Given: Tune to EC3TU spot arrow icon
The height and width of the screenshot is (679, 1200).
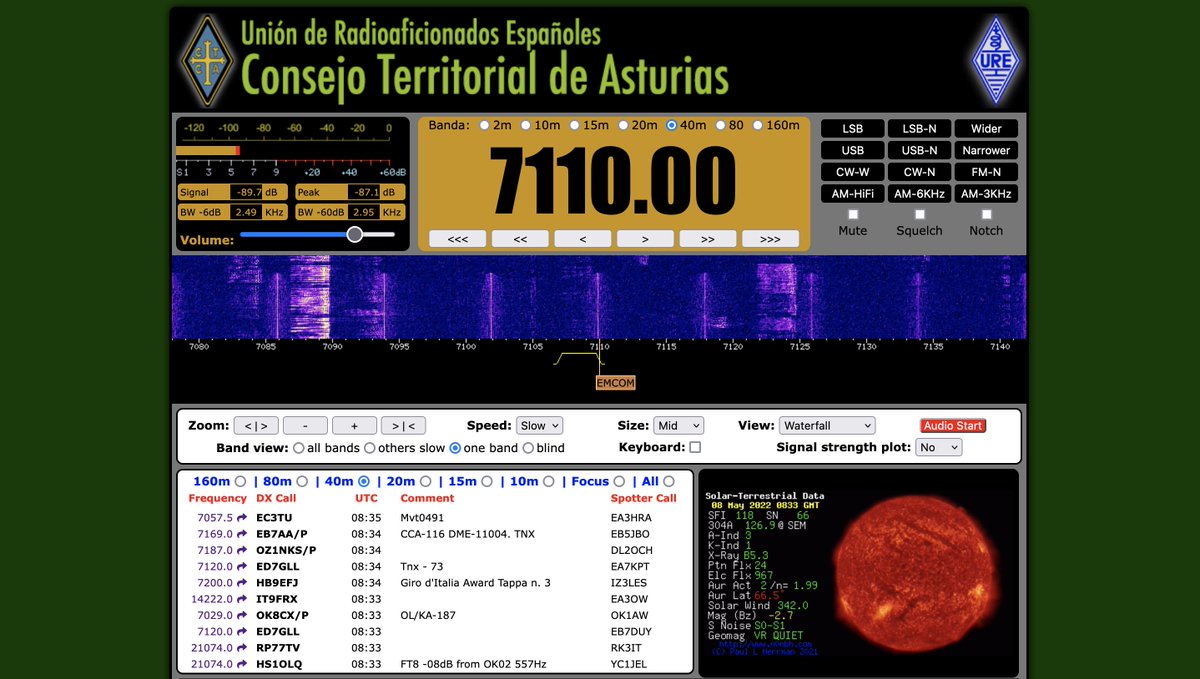Looking at the screenshot, I should [241, 518].
